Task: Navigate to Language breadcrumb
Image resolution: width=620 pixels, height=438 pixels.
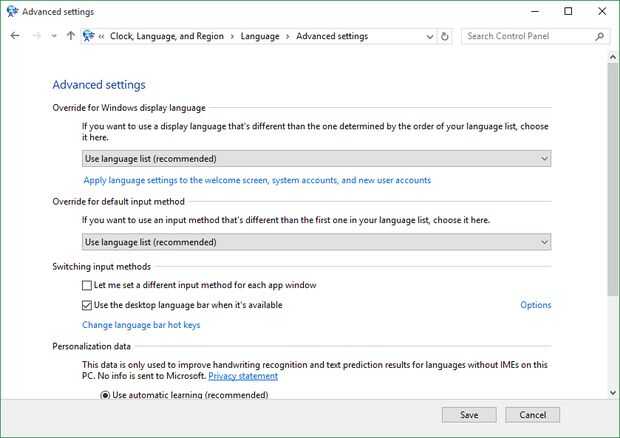Action: pos(259,36)
